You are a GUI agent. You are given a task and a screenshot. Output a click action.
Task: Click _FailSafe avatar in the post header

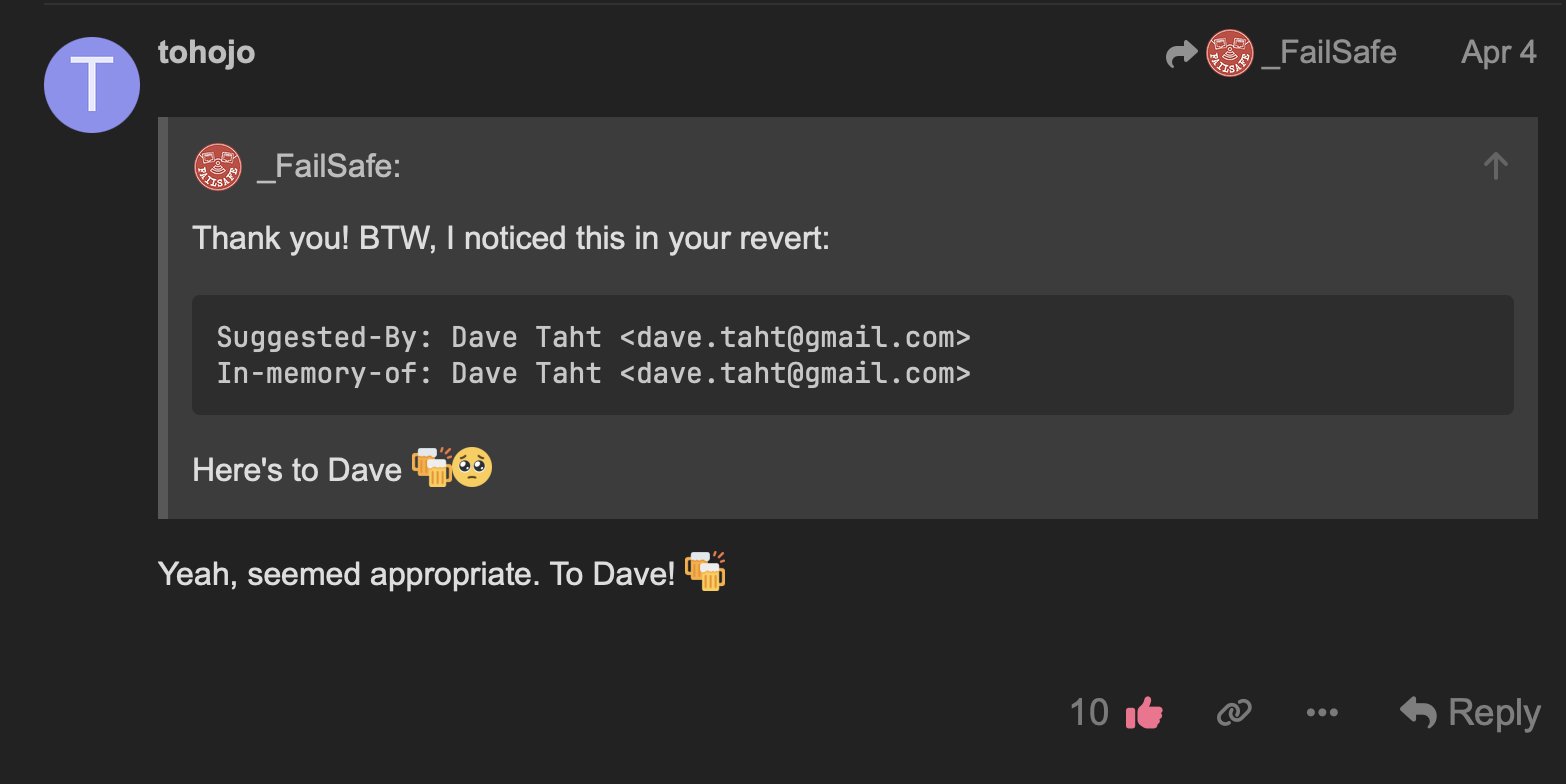[x=1230, y=53]
